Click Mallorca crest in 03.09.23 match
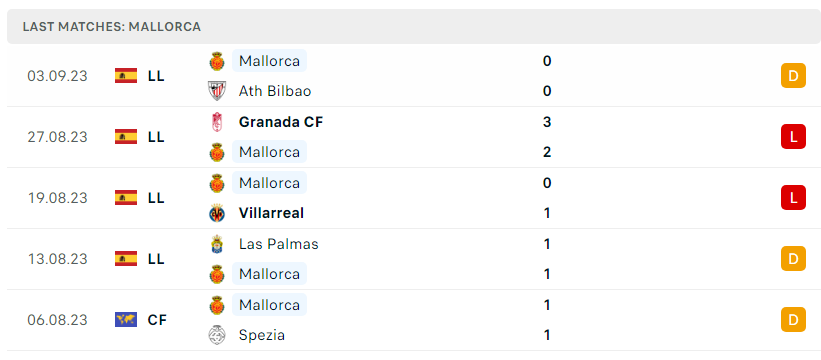The width and height of the screenshot is (821, 360). click(x=217, y=61)
